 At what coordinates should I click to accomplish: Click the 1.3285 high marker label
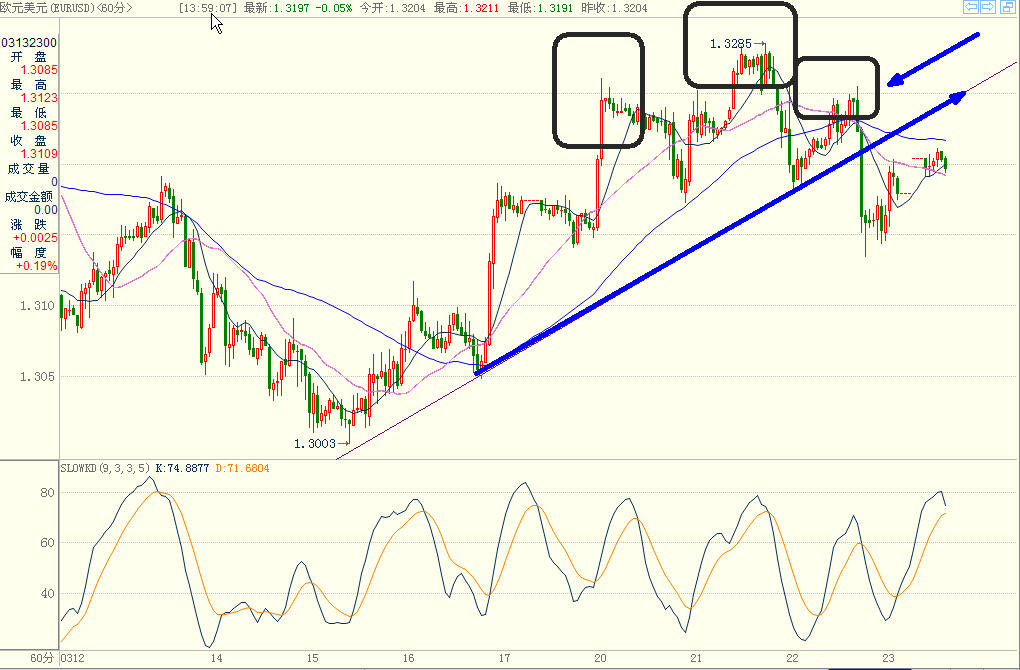(x=731, y=44)
